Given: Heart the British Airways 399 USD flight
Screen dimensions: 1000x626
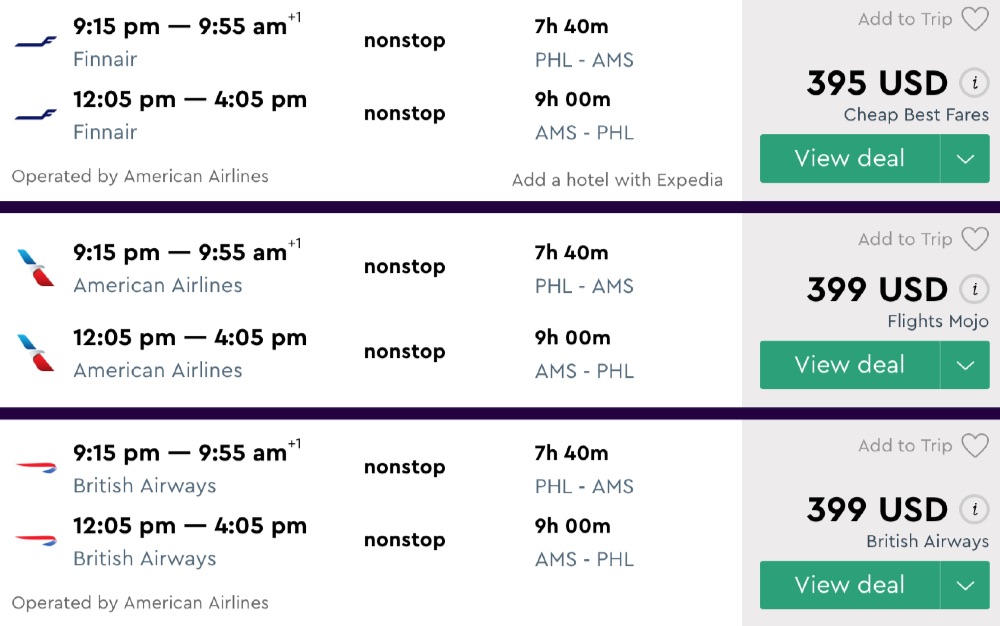Looking at the screenshot, I should [x=974, y=445].
